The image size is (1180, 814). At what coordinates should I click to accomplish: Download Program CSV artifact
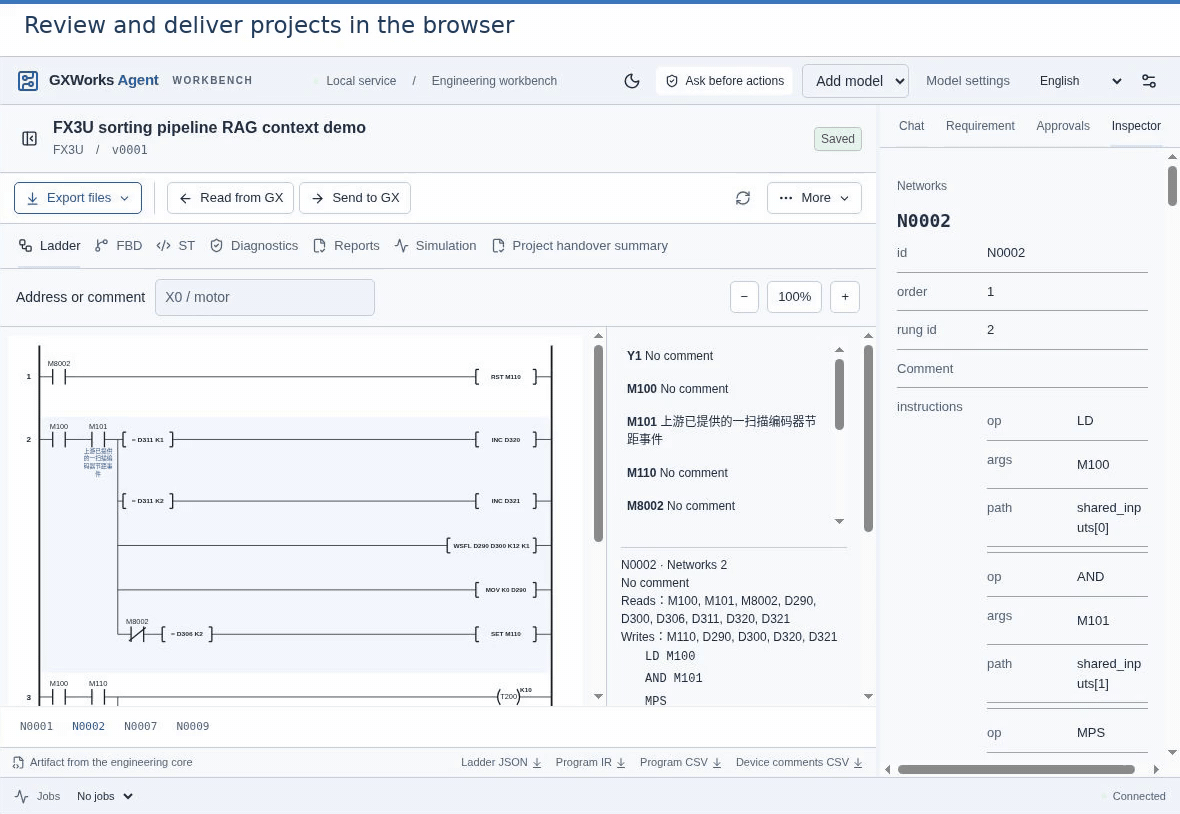681,762
